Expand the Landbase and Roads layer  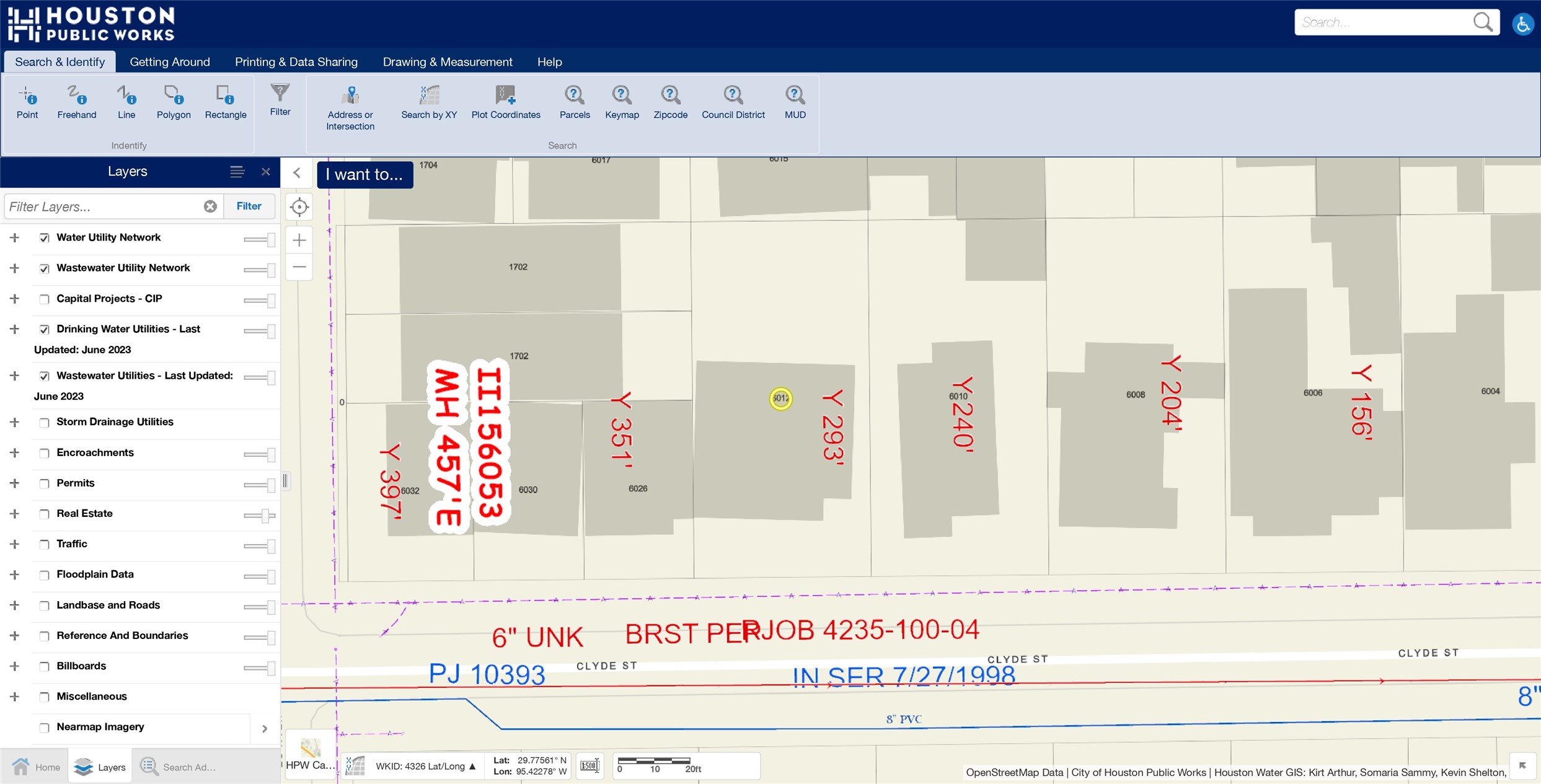click(14, 606)
